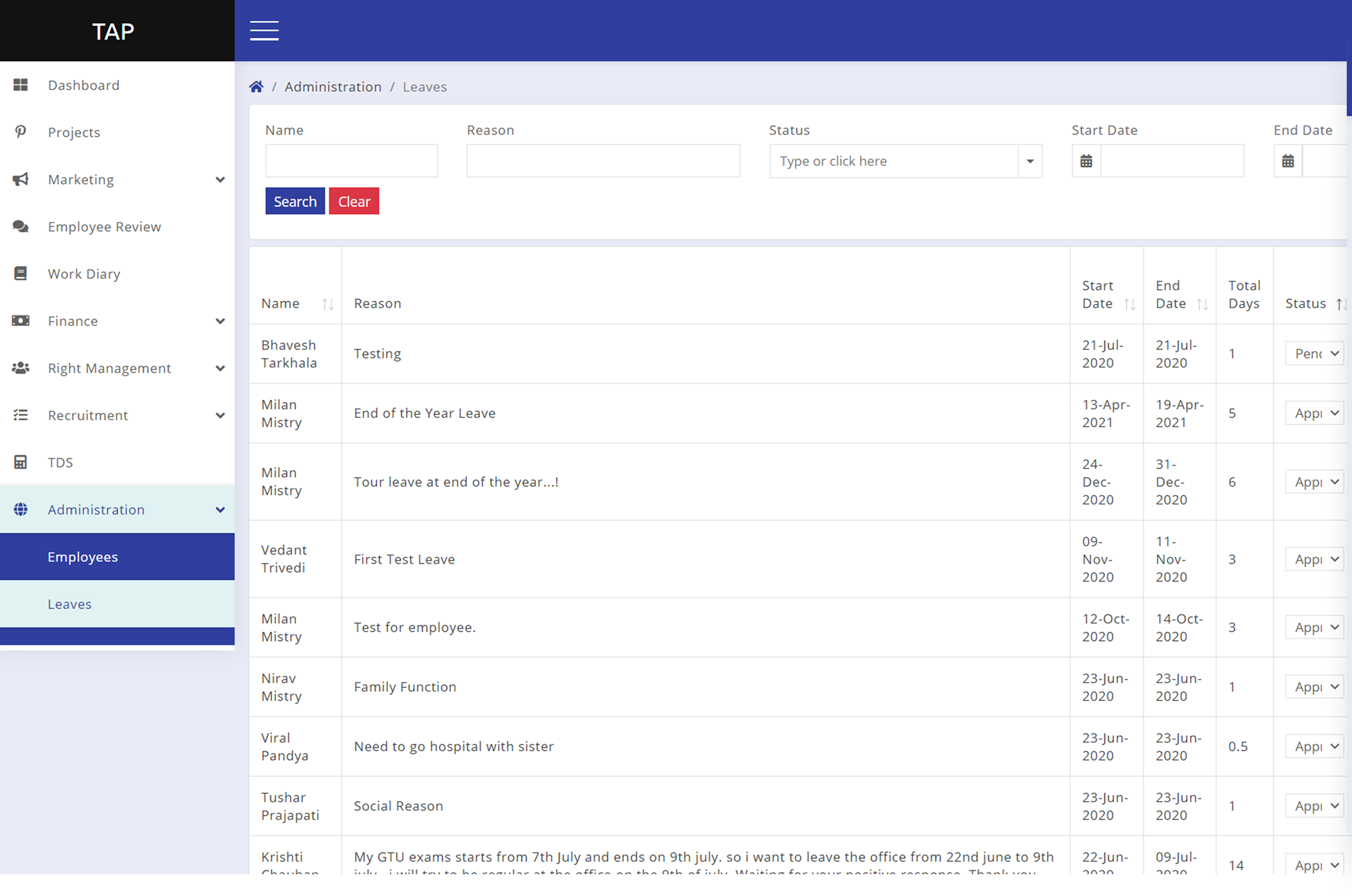Sort table by Start Date arrows
The width and height of the screenshot is (1352, 896).
(x=1129, y=304)
